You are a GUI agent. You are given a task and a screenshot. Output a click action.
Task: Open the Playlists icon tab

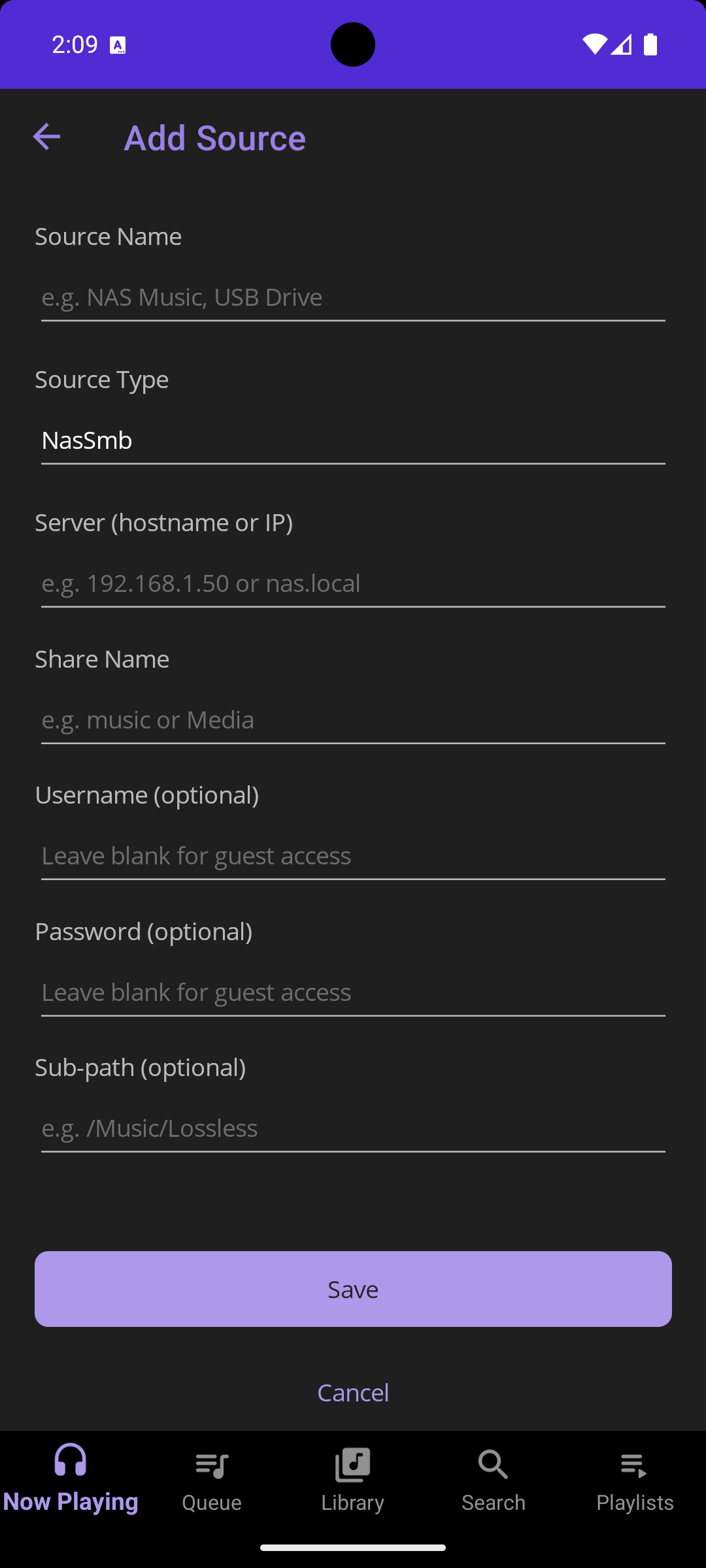[x=634, y=1465]
